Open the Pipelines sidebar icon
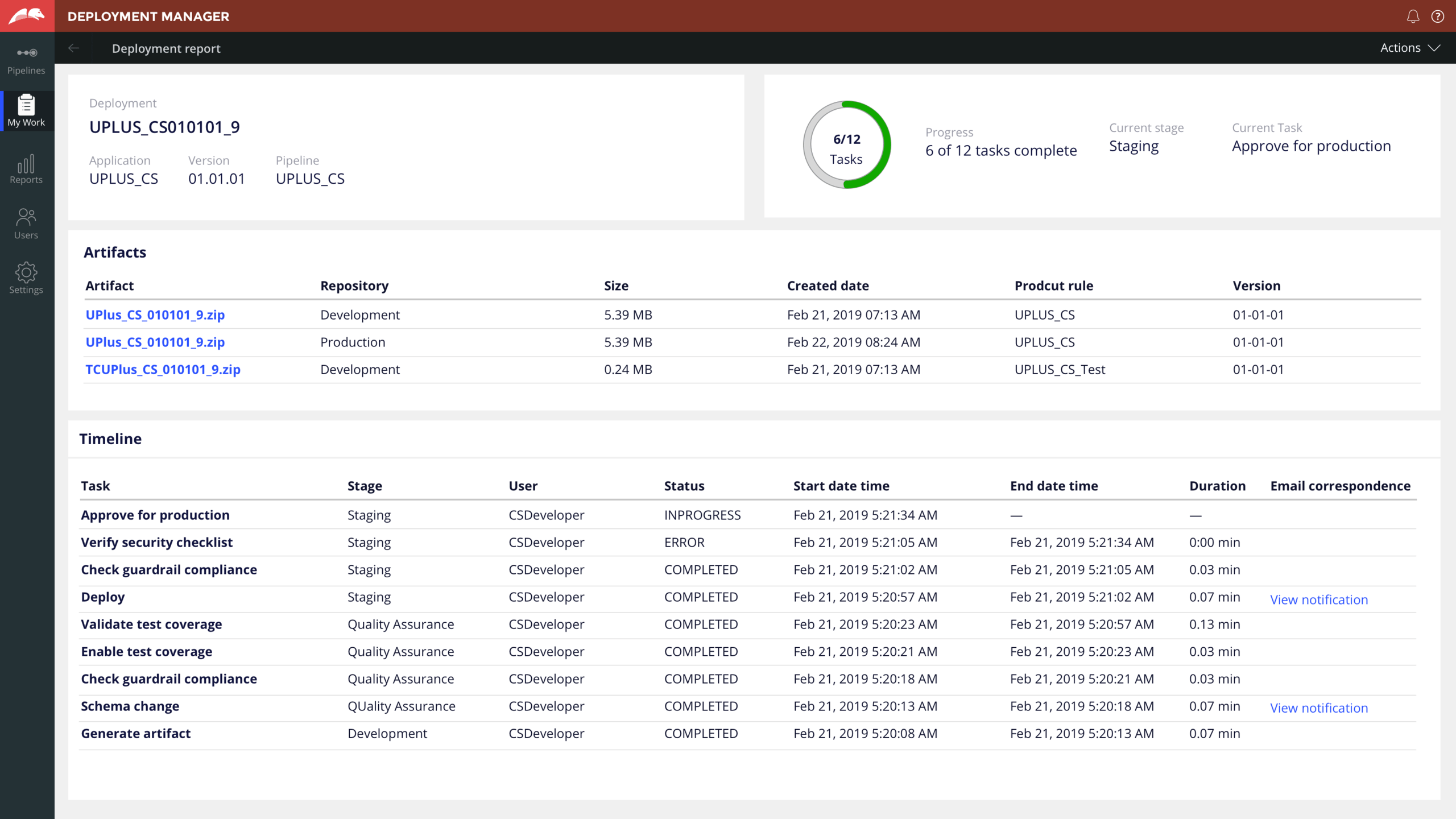 26,60
